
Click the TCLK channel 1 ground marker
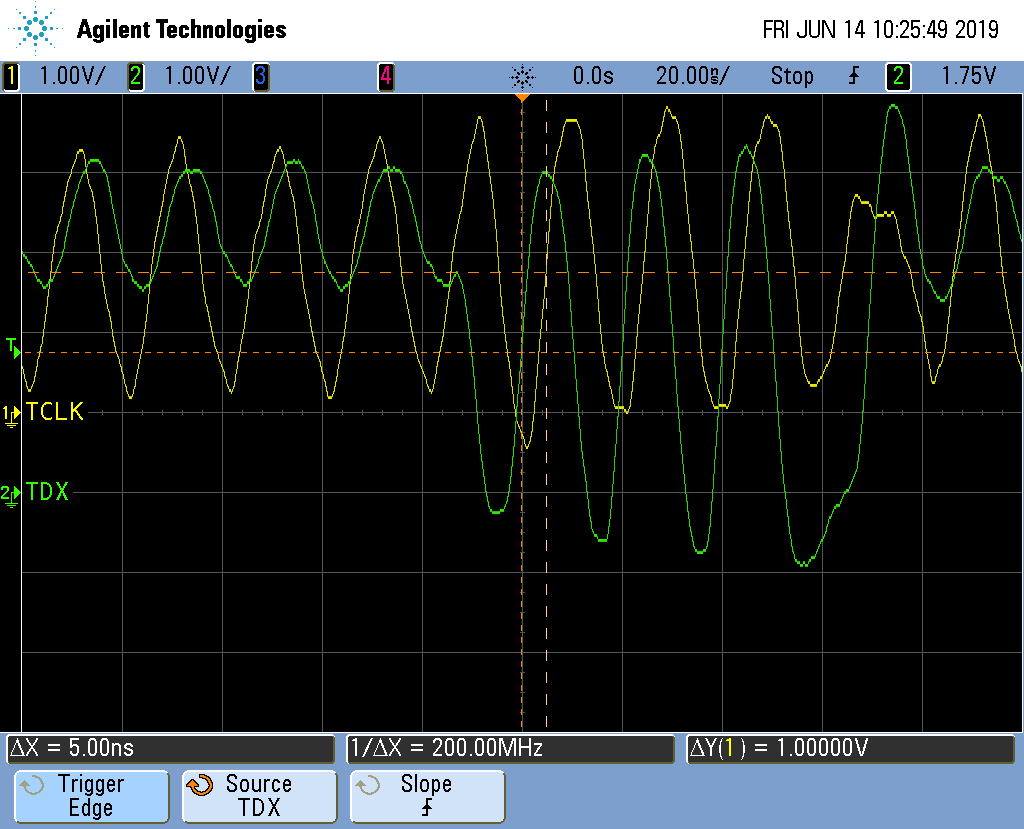(x=12, y=413)
